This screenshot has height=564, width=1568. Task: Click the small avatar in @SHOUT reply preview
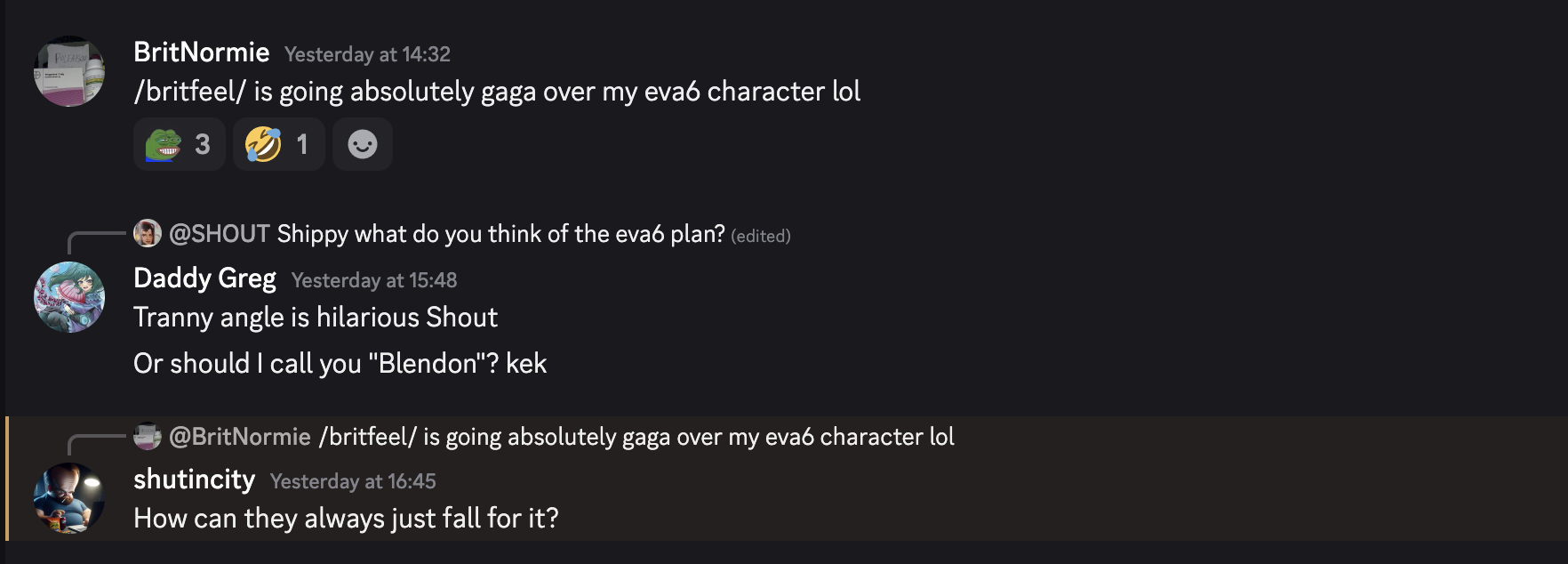[148, 233]
